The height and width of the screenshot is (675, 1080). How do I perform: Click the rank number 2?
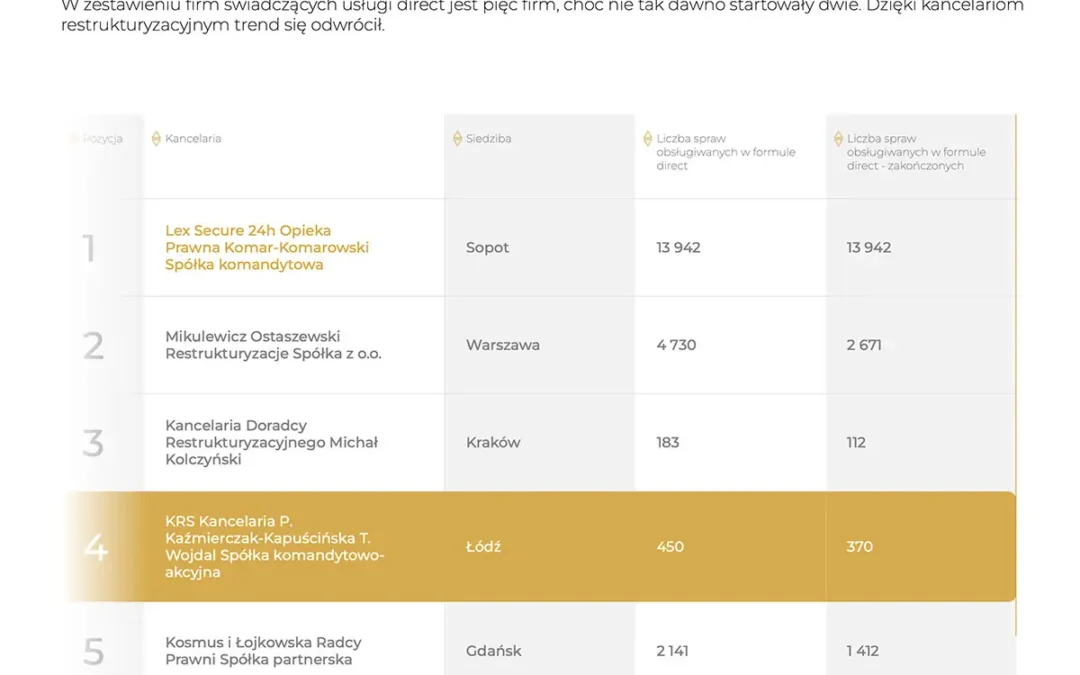tap(94, 346)
